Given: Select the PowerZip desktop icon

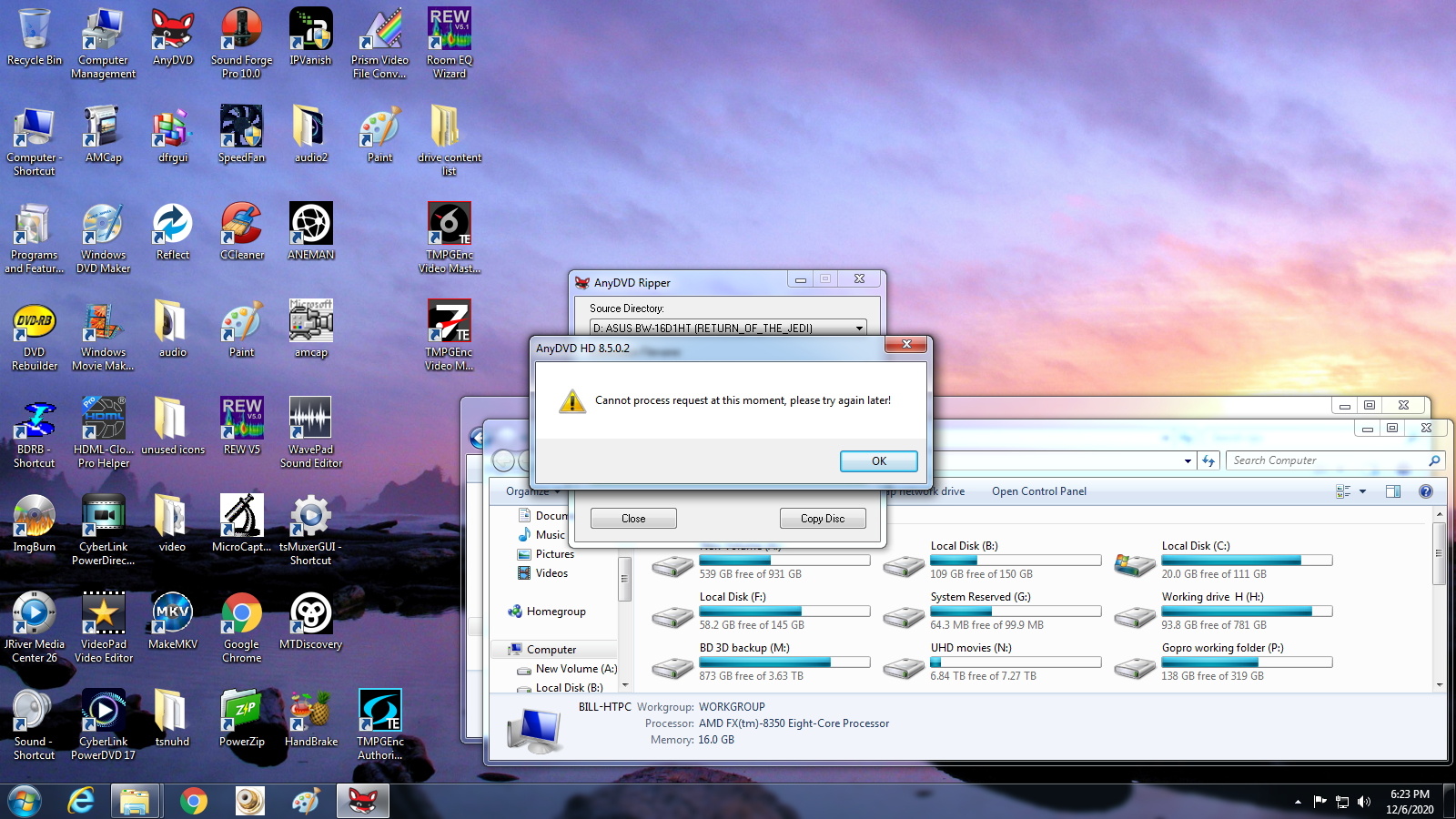Looking at the screenshot, I should tap(241, 719).
